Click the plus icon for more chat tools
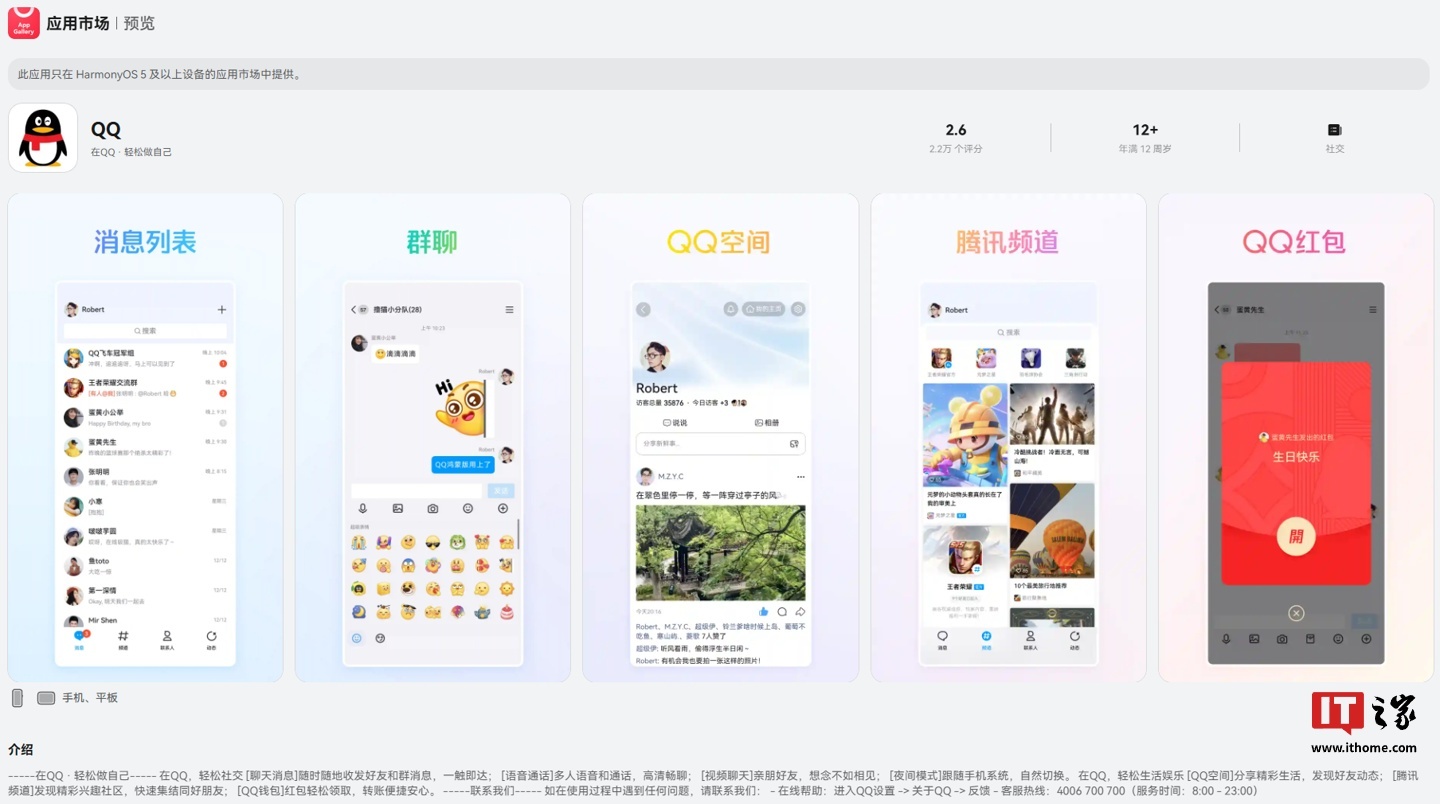The width and height of the screenshot is (1440, 804). click(503, 508)
